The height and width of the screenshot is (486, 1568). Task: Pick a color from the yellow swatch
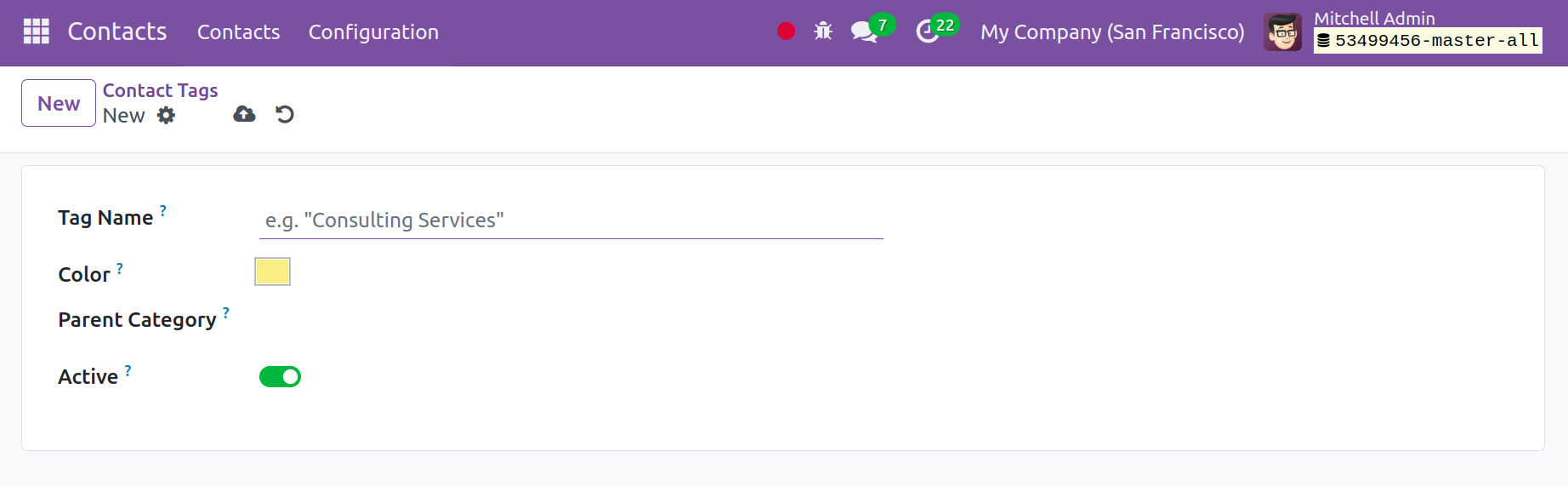point(273,272)
